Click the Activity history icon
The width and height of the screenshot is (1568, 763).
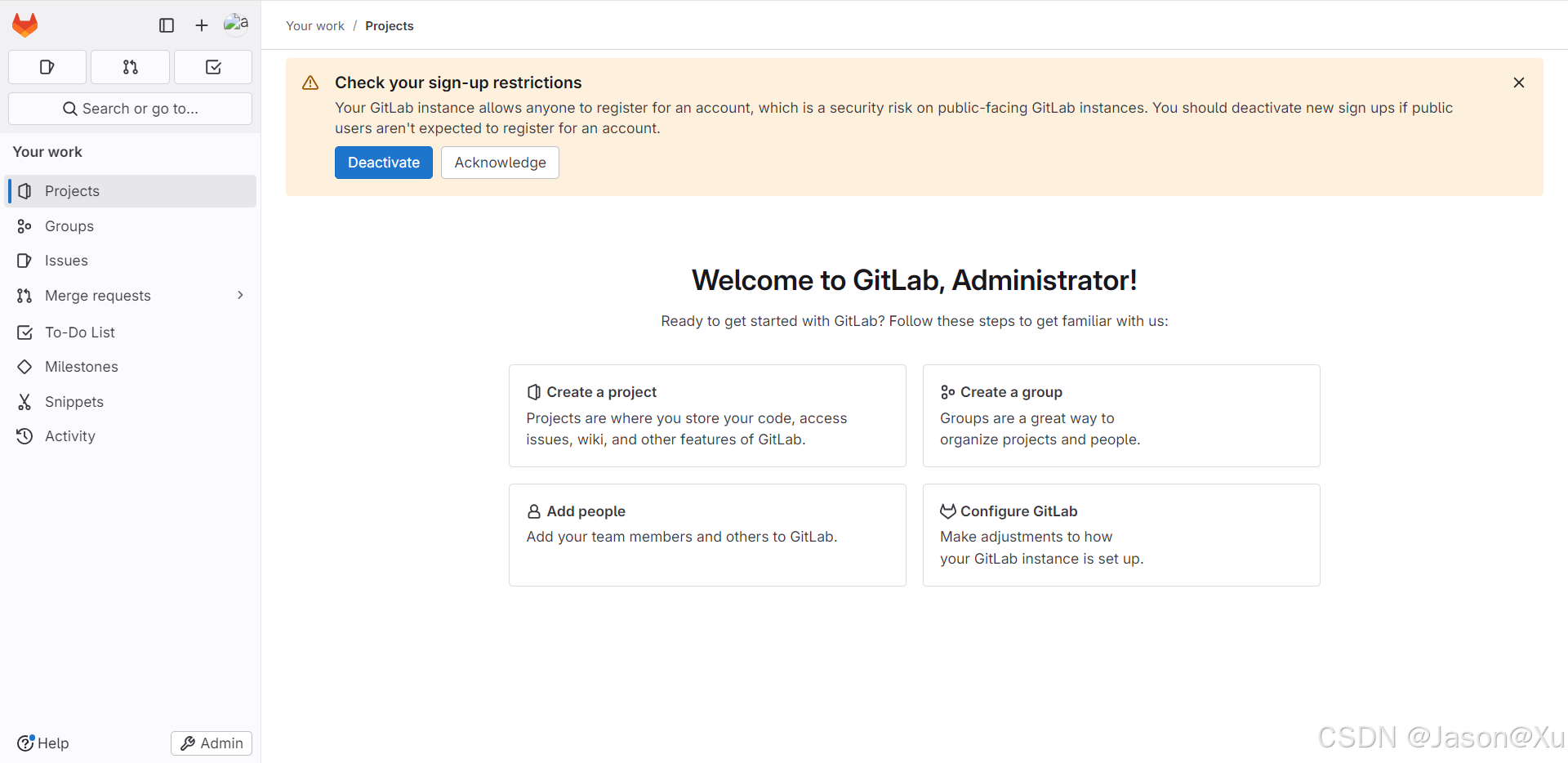pos(24,436)
